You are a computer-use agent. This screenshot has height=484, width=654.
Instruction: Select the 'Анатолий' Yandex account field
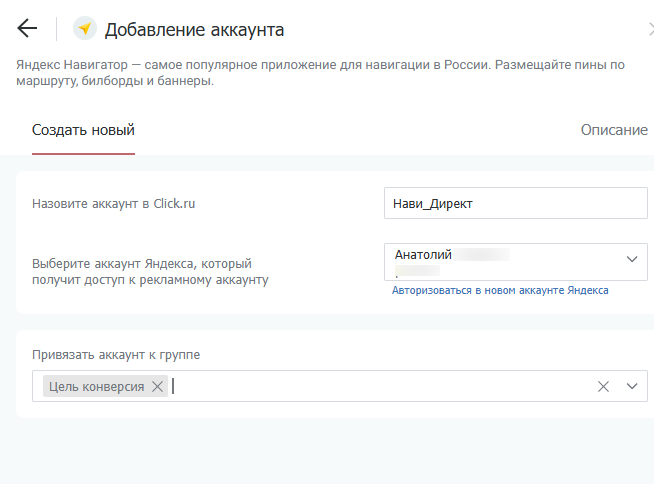516,262
